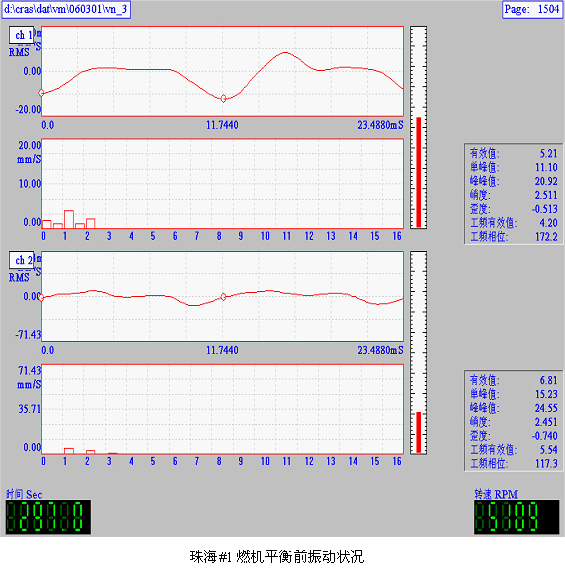Select the file path field at top left
565x570 pixels.
66,9
